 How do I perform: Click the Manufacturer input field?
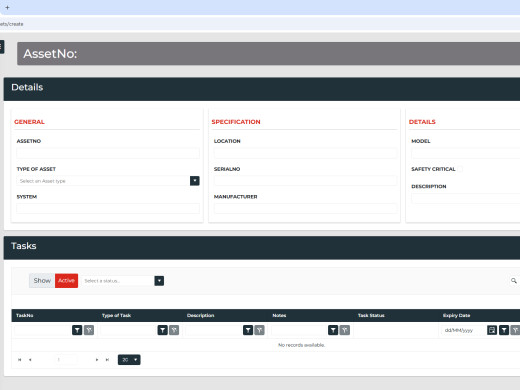(305, 209)
